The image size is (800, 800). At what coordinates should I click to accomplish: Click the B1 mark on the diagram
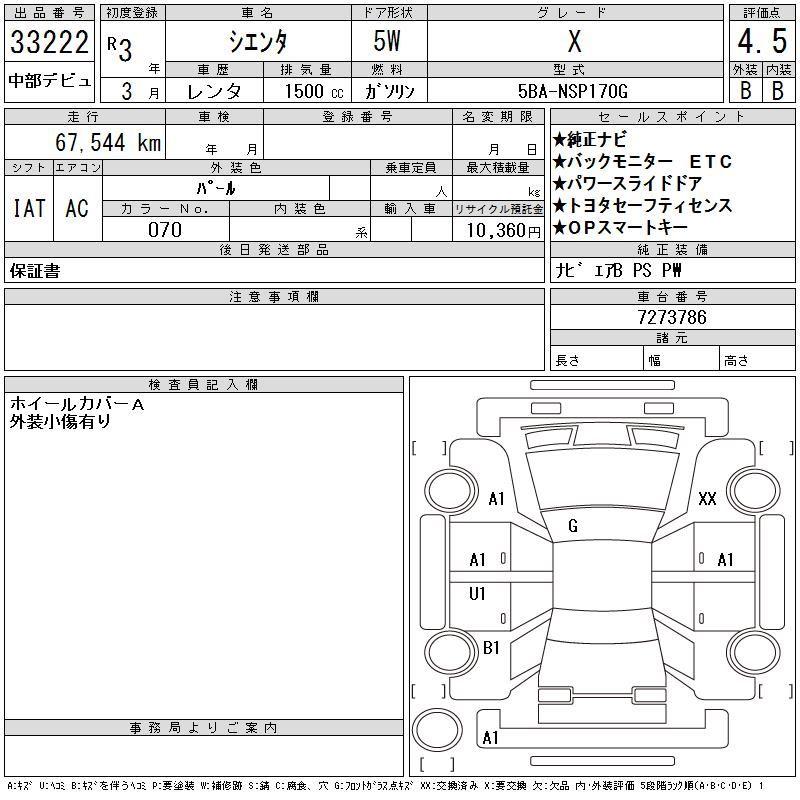point(491,648)
